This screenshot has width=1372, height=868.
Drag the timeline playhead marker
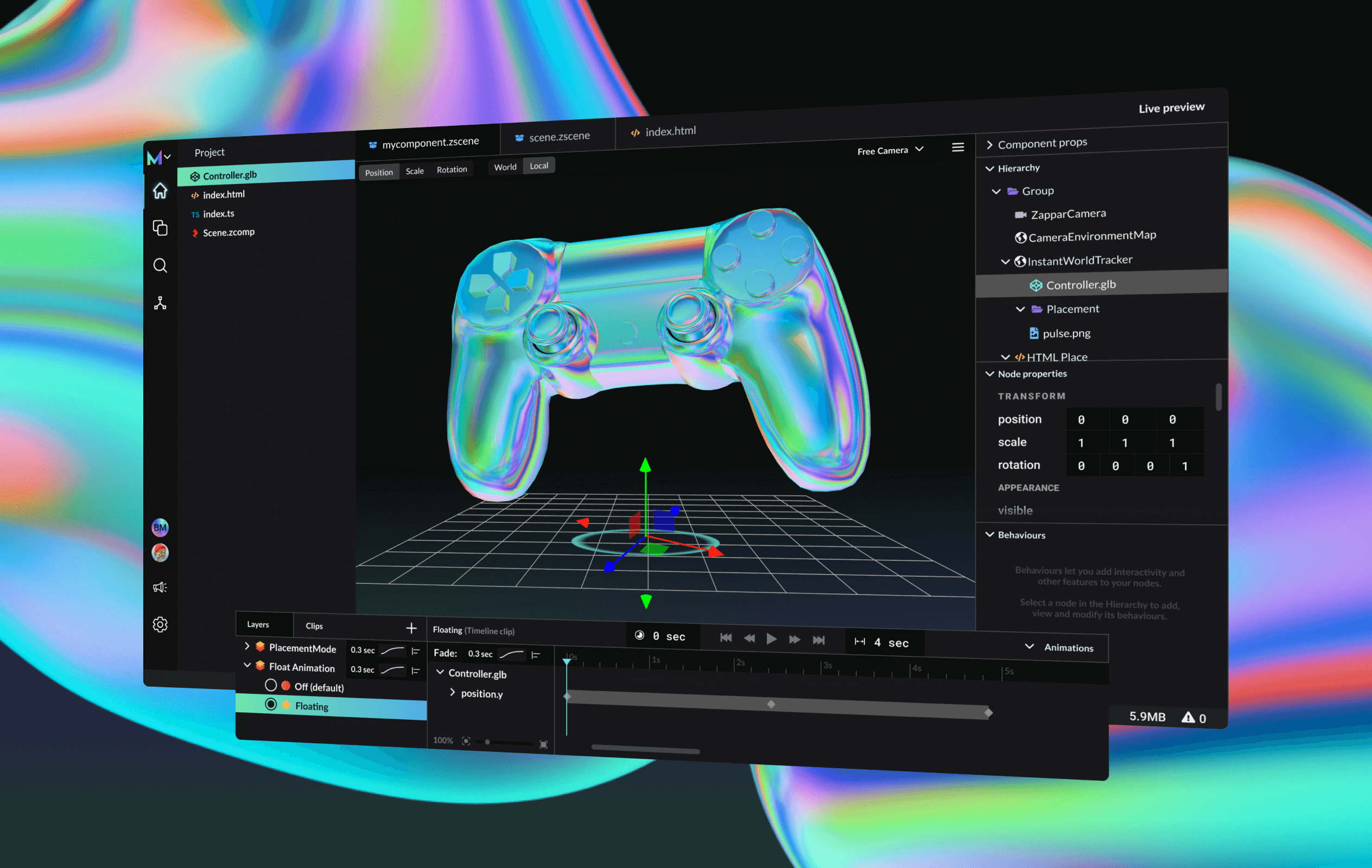point(567,661)
